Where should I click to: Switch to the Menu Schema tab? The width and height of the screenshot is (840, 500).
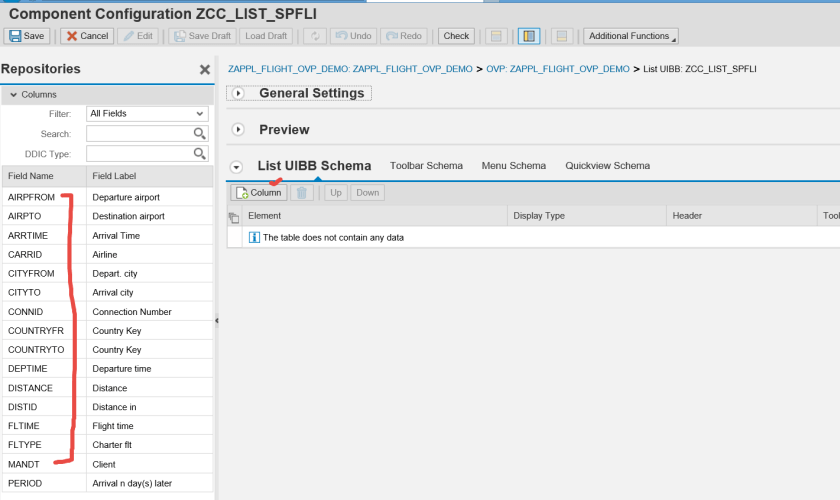pos(513,166)
